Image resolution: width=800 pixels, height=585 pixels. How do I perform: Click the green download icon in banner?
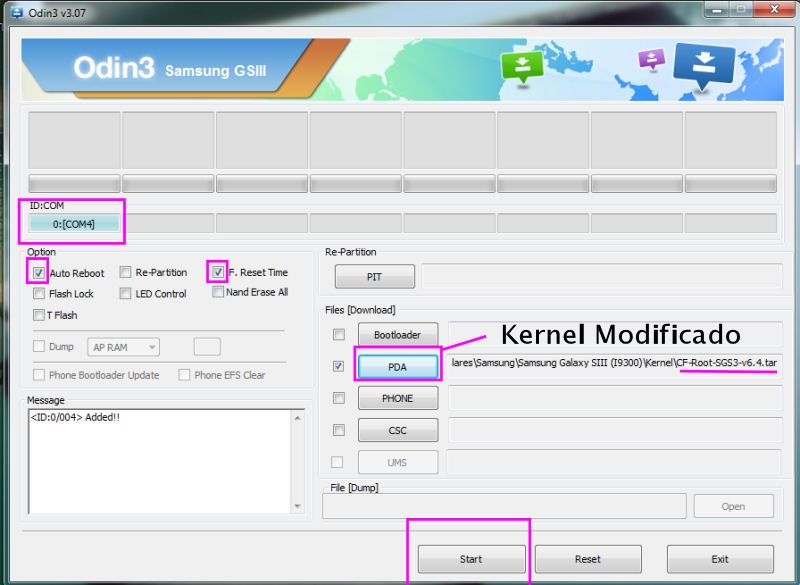pos(522,67)
